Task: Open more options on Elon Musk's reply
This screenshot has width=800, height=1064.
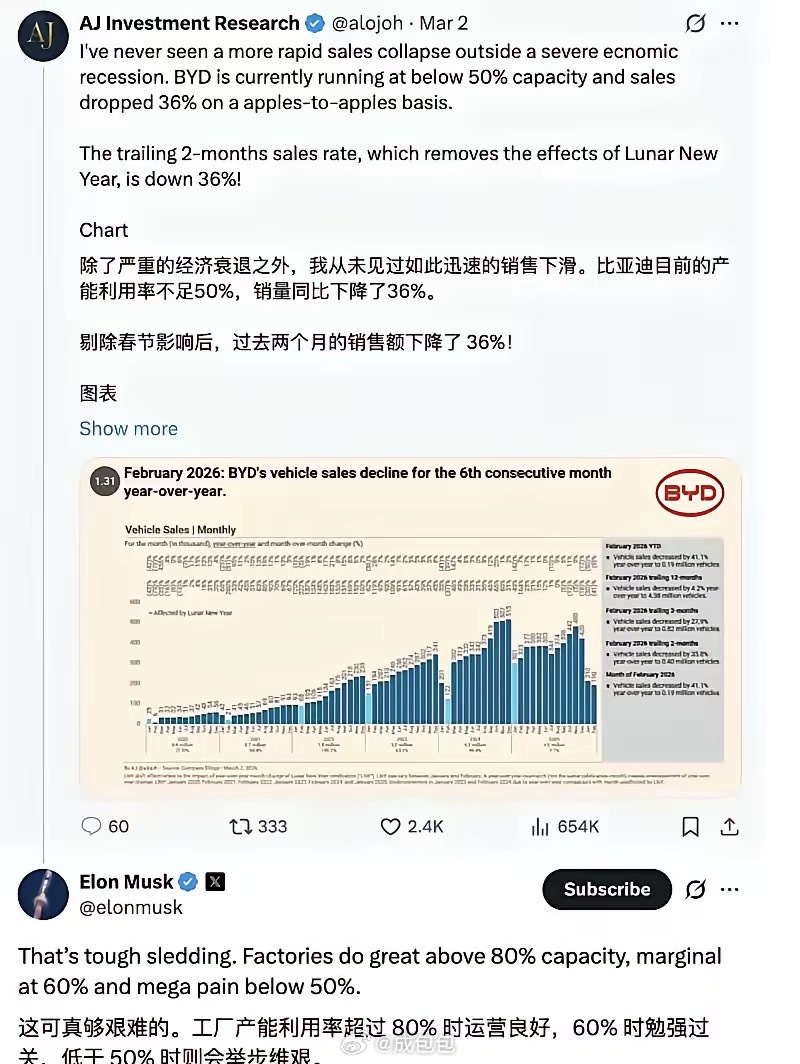Action: coord(730,889)
